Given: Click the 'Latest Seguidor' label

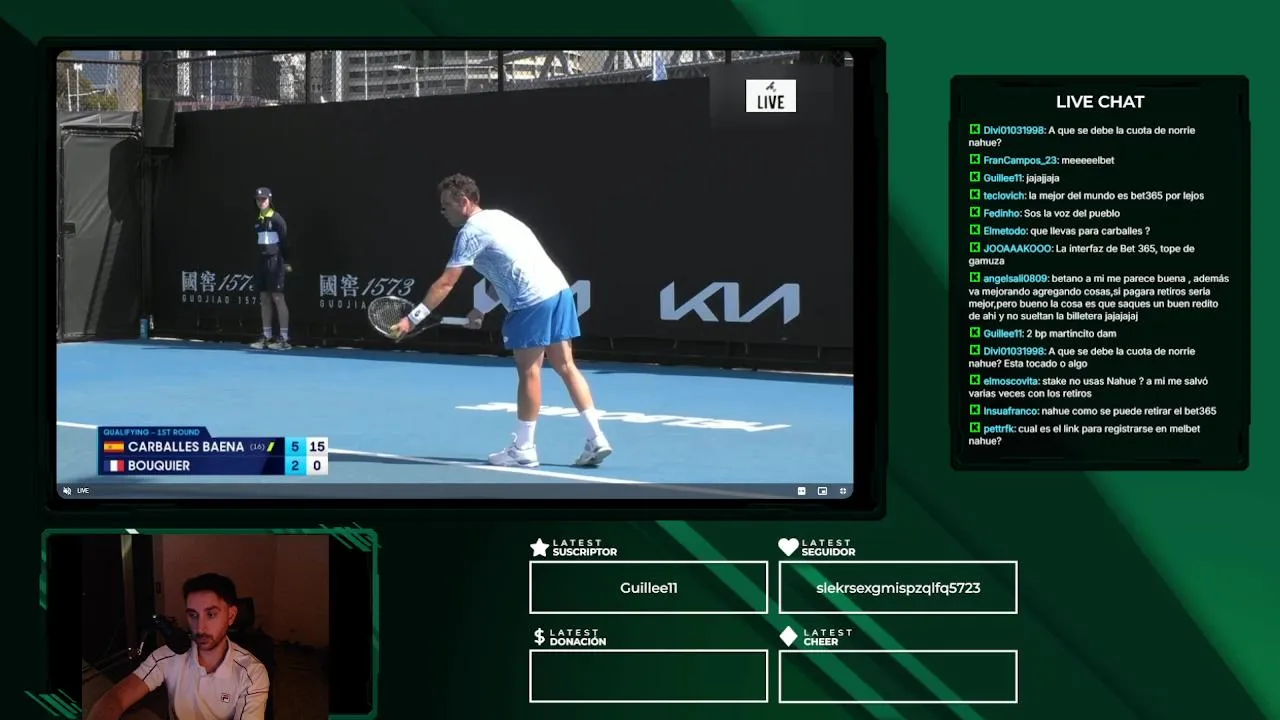Looking at the screenshot, I should [828, 547].
